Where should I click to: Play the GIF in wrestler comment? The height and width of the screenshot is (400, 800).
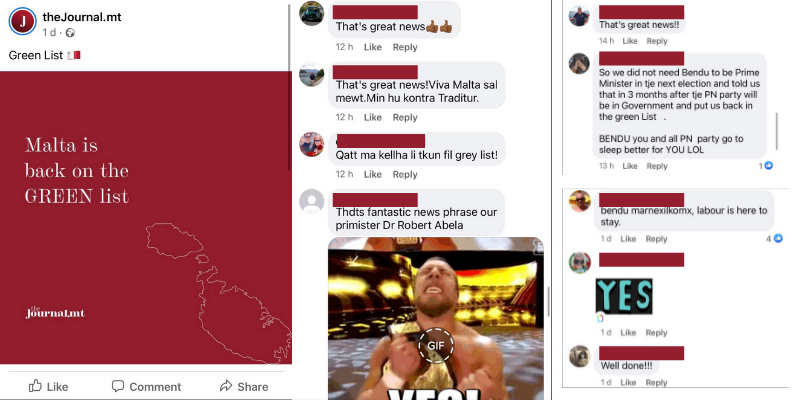(x=436, y=345)
